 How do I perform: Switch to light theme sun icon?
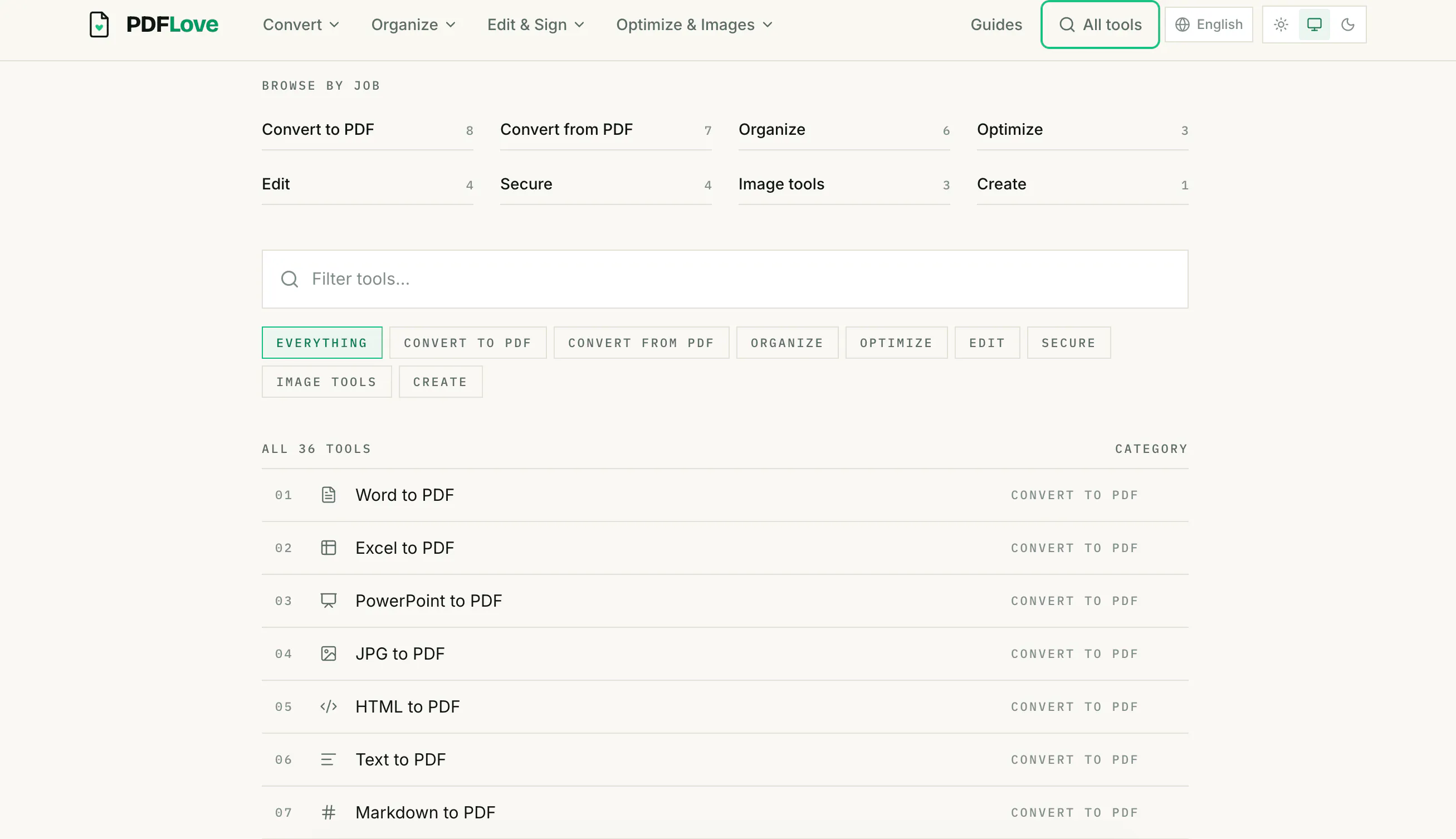(x=1281, y=25)
